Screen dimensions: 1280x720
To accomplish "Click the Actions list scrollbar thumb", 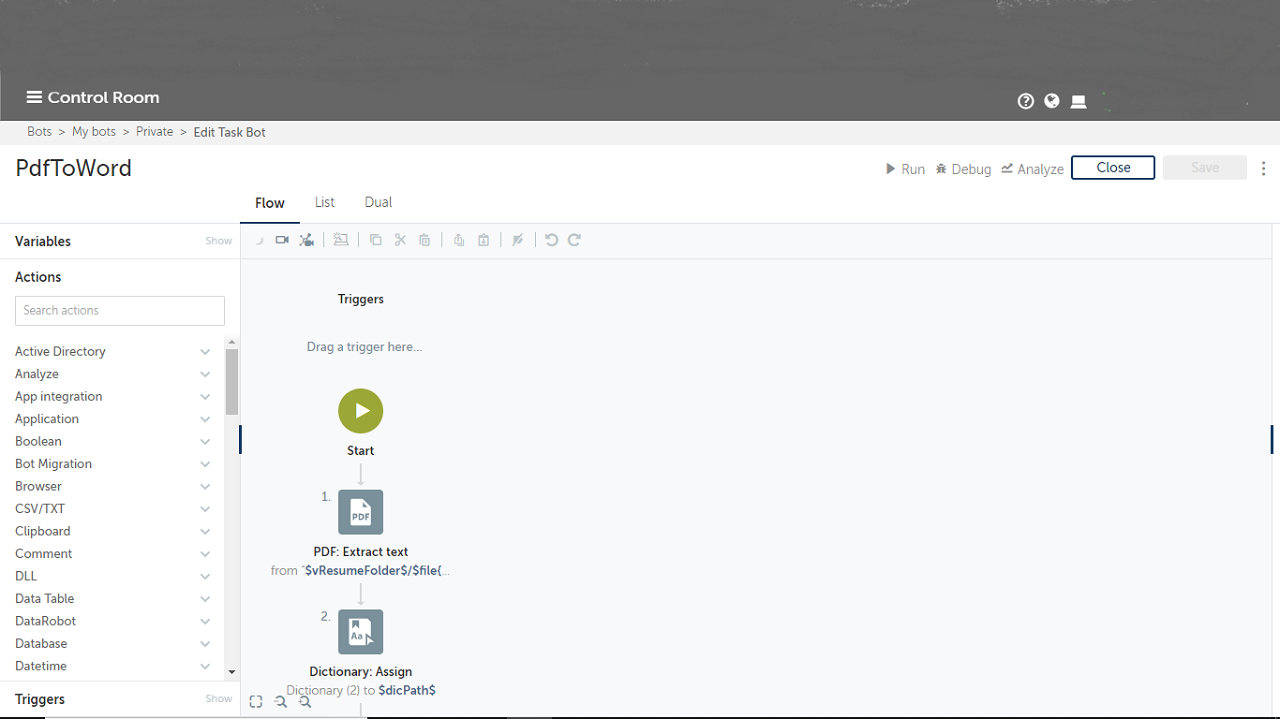I will pos(232,381).
